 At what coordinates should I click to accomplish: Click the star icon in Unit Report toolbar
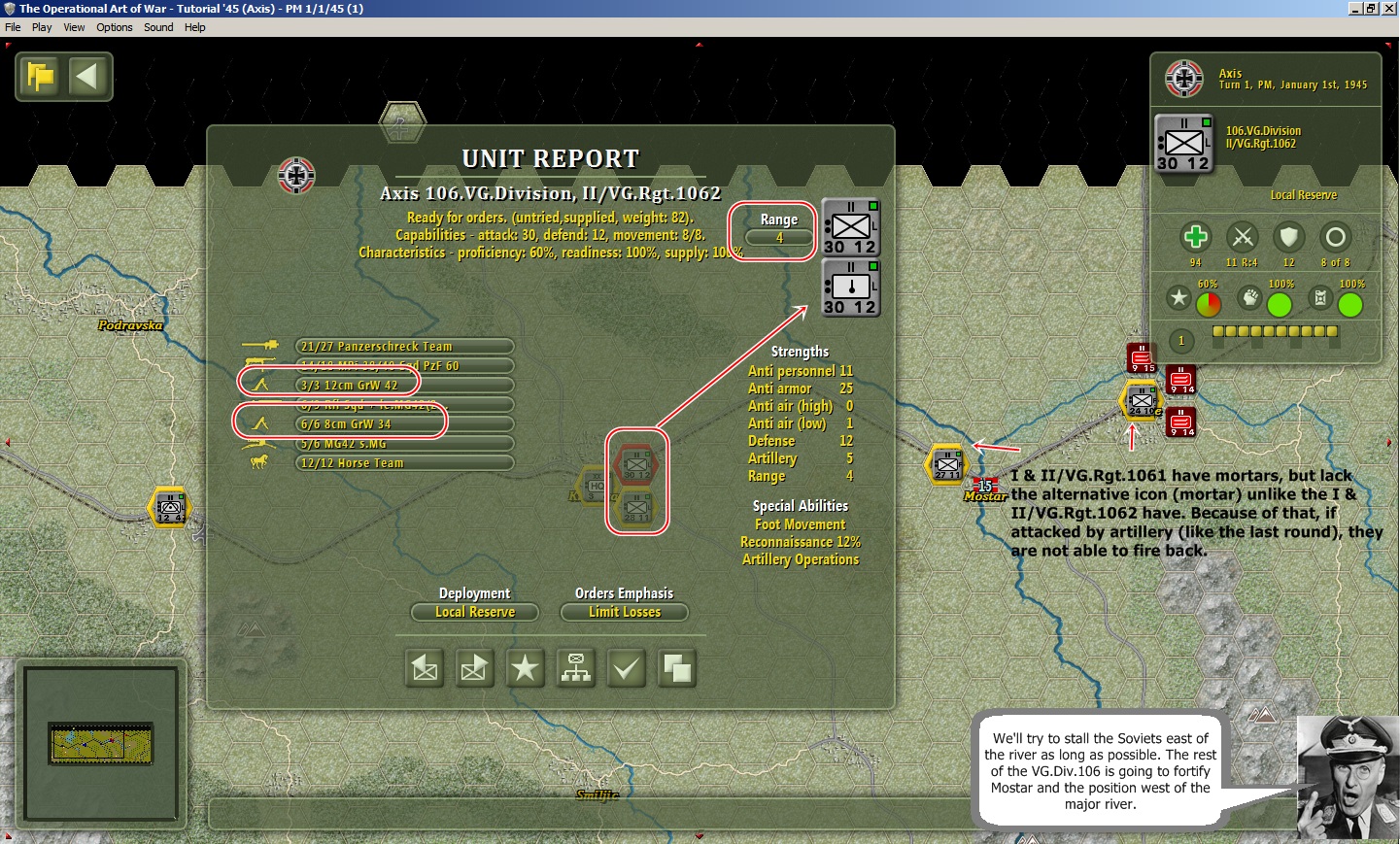pyautogui.click(x=526, y=668)
